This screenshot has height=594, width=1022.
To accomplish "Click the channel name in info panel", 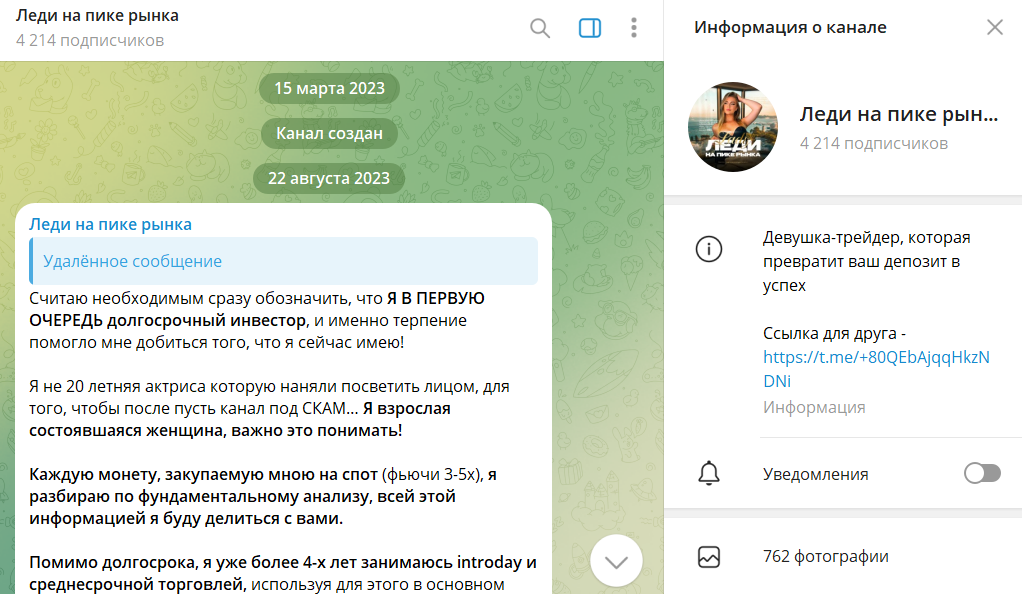I will (899, 114).
